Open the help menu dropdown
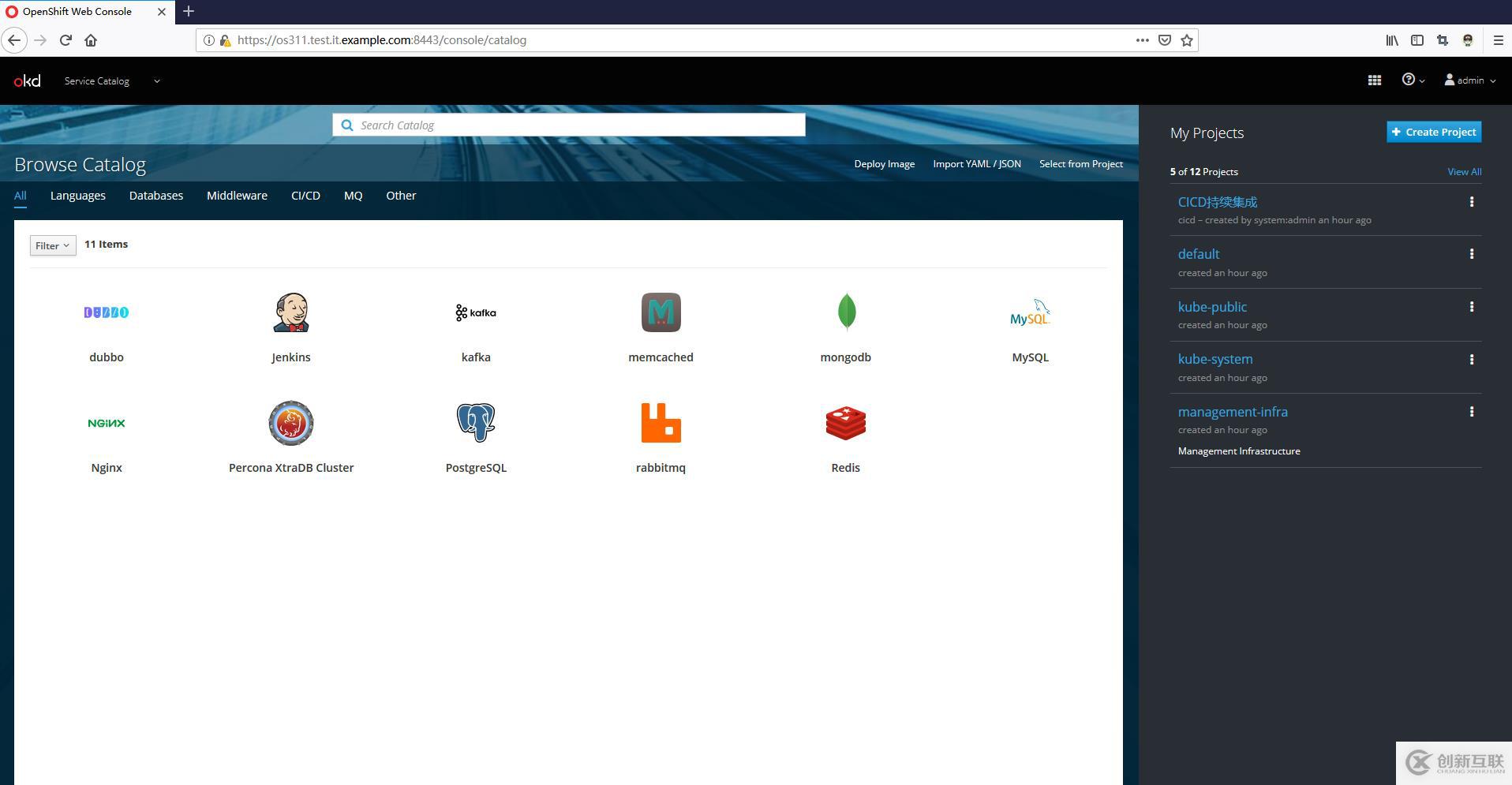Viewport: 1512px width, 785px height. coord(1413,80)
